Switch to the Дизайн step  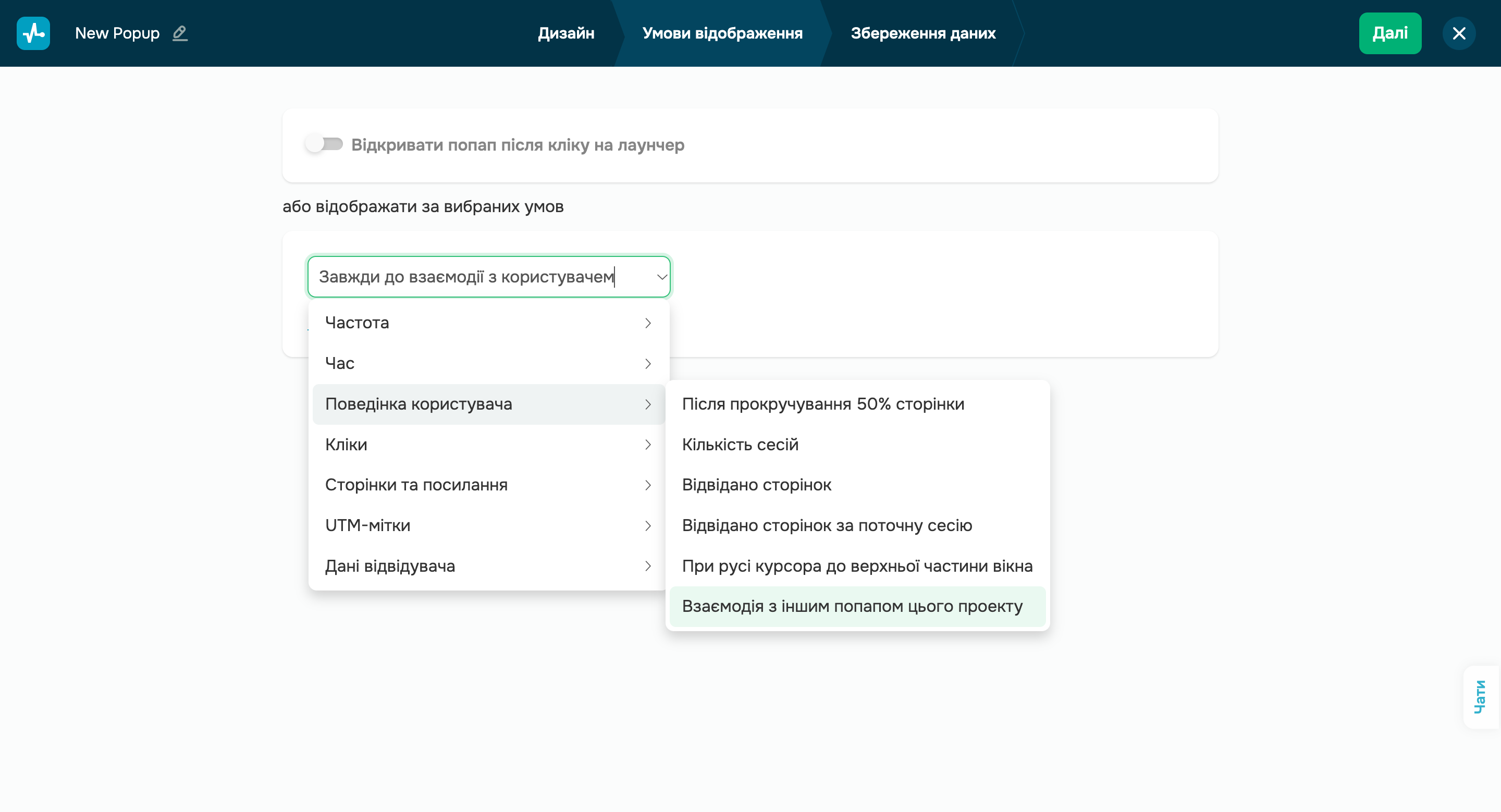coord(566,33)
